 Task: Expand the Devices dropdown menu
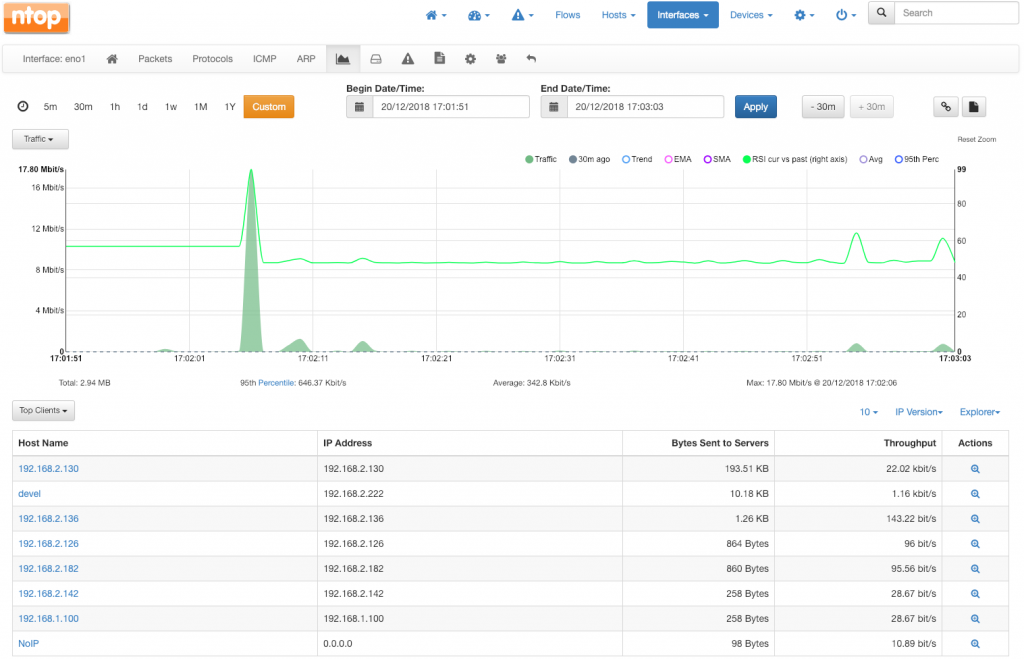click(751, 15)
